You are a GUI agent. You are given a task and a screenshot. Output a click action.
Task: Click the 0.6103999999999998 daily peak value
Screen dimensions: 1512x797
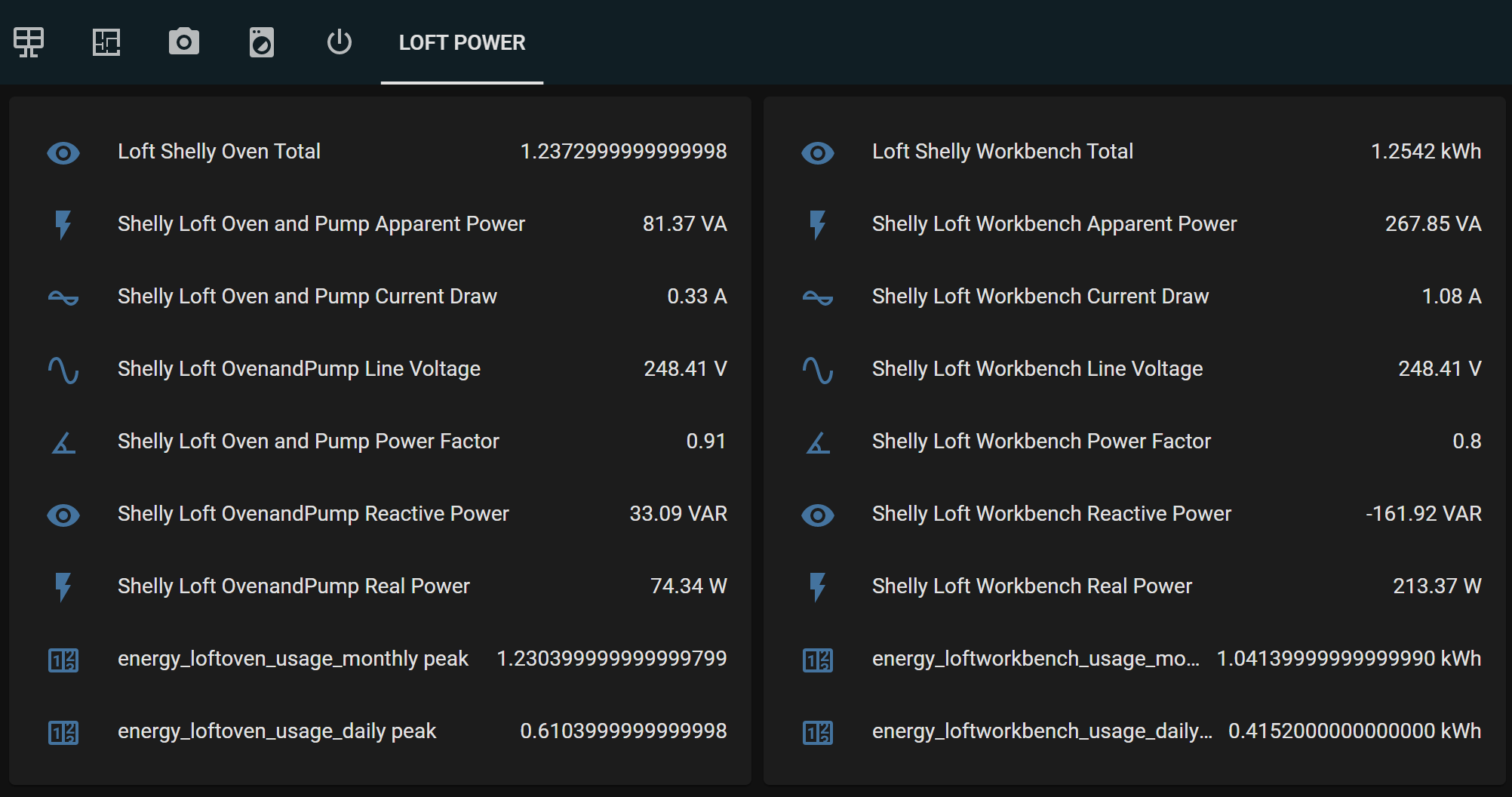[x=623, y=731]
